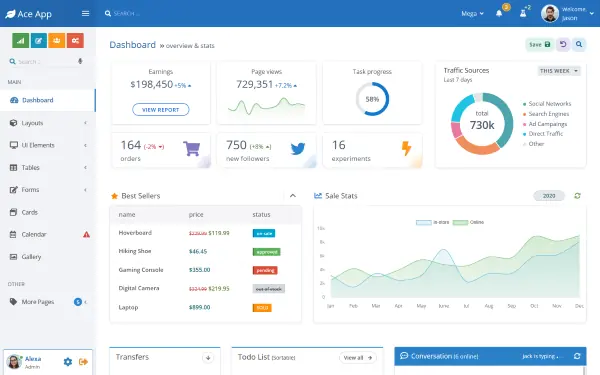Click the Ace App logo
Screen dimensions: 600x375
pyautogui.click(x=29, y=14)
